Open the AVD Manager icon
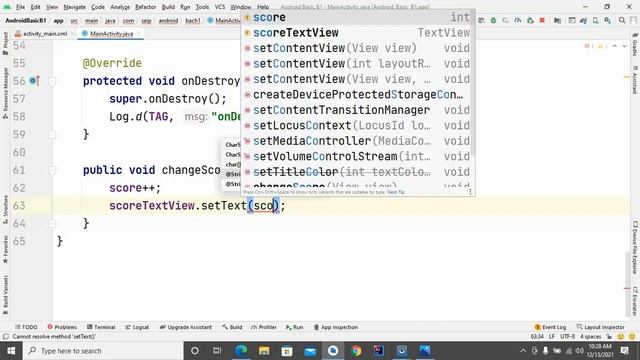640x360 pixels. (596, 20)
